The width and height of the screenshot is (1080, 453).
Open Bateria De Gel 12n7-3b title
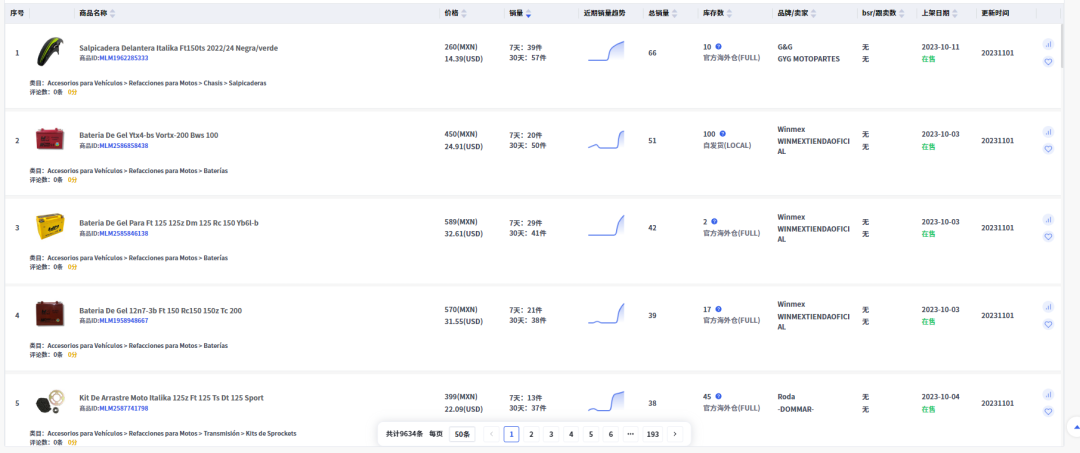pyautogui.click(x=160, y=310)
